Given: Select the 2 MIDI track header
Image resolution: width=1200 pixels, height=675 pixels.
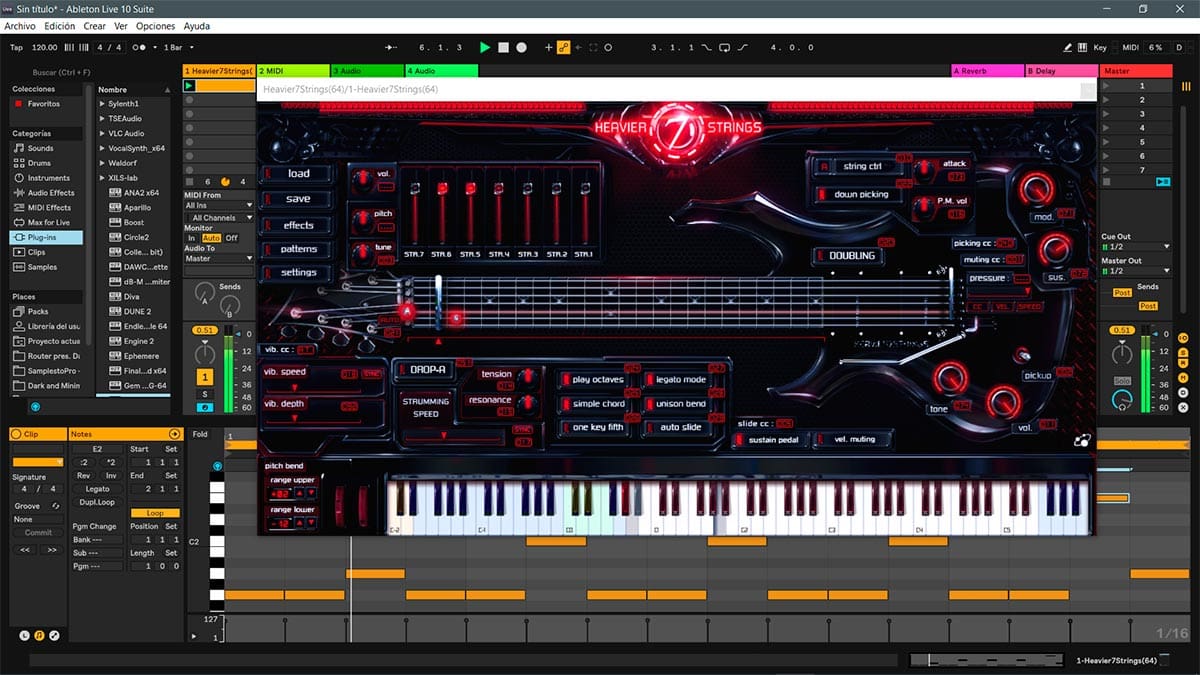Looking at the screenshot, I should (293, 71).
